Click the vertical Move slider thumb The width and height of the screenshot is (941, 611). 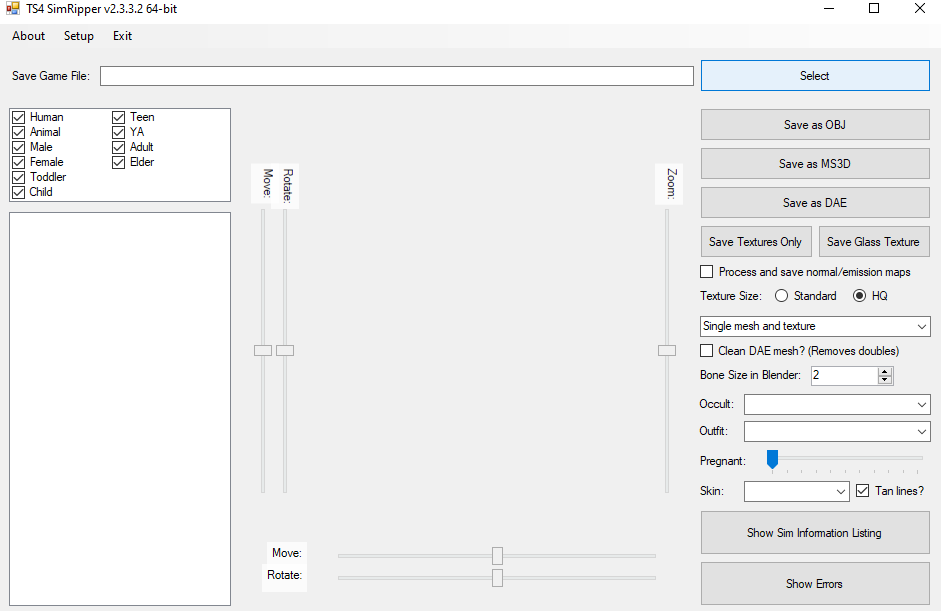[x=263, y=351]
